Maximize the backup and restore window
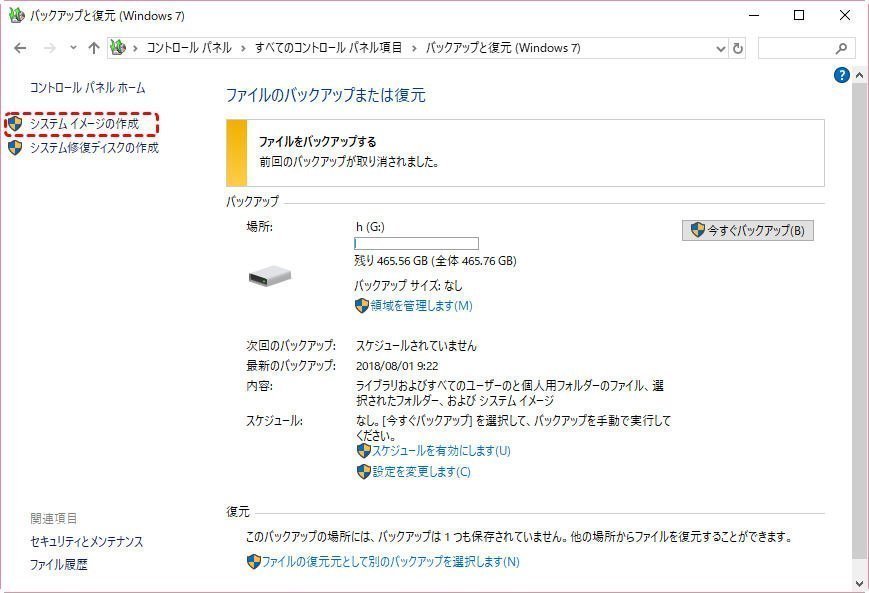Screen dimensions: 869x593 799,16
